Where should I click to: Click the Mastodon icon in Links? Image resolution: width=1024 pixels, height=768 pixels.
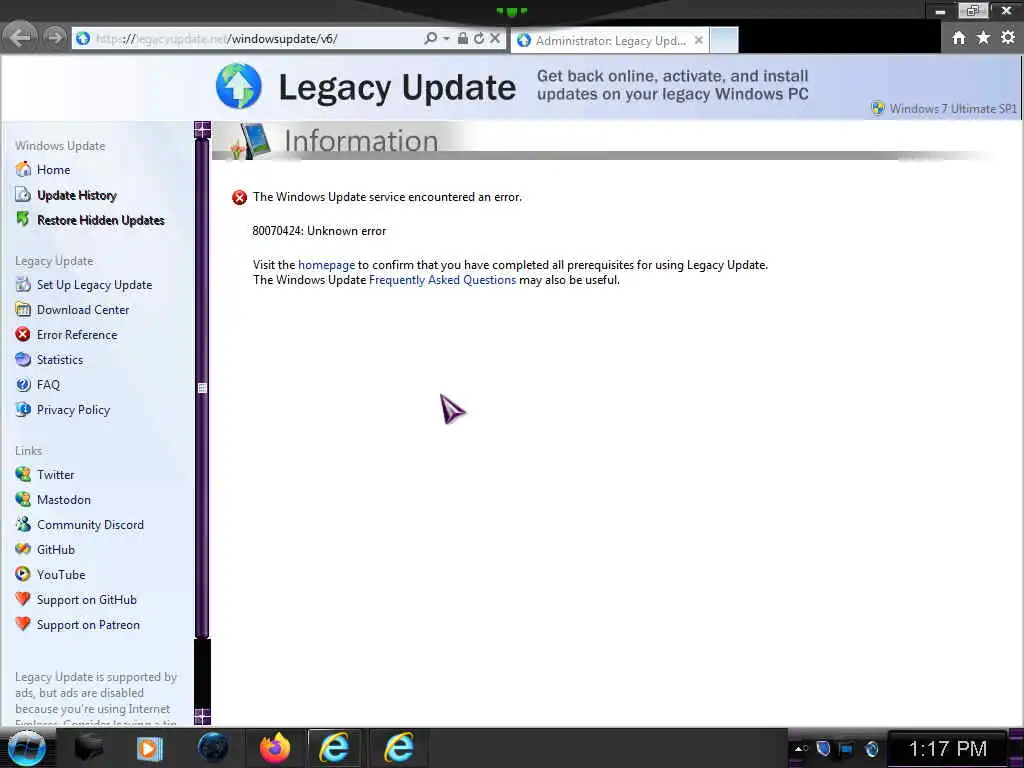pos(23,499)
